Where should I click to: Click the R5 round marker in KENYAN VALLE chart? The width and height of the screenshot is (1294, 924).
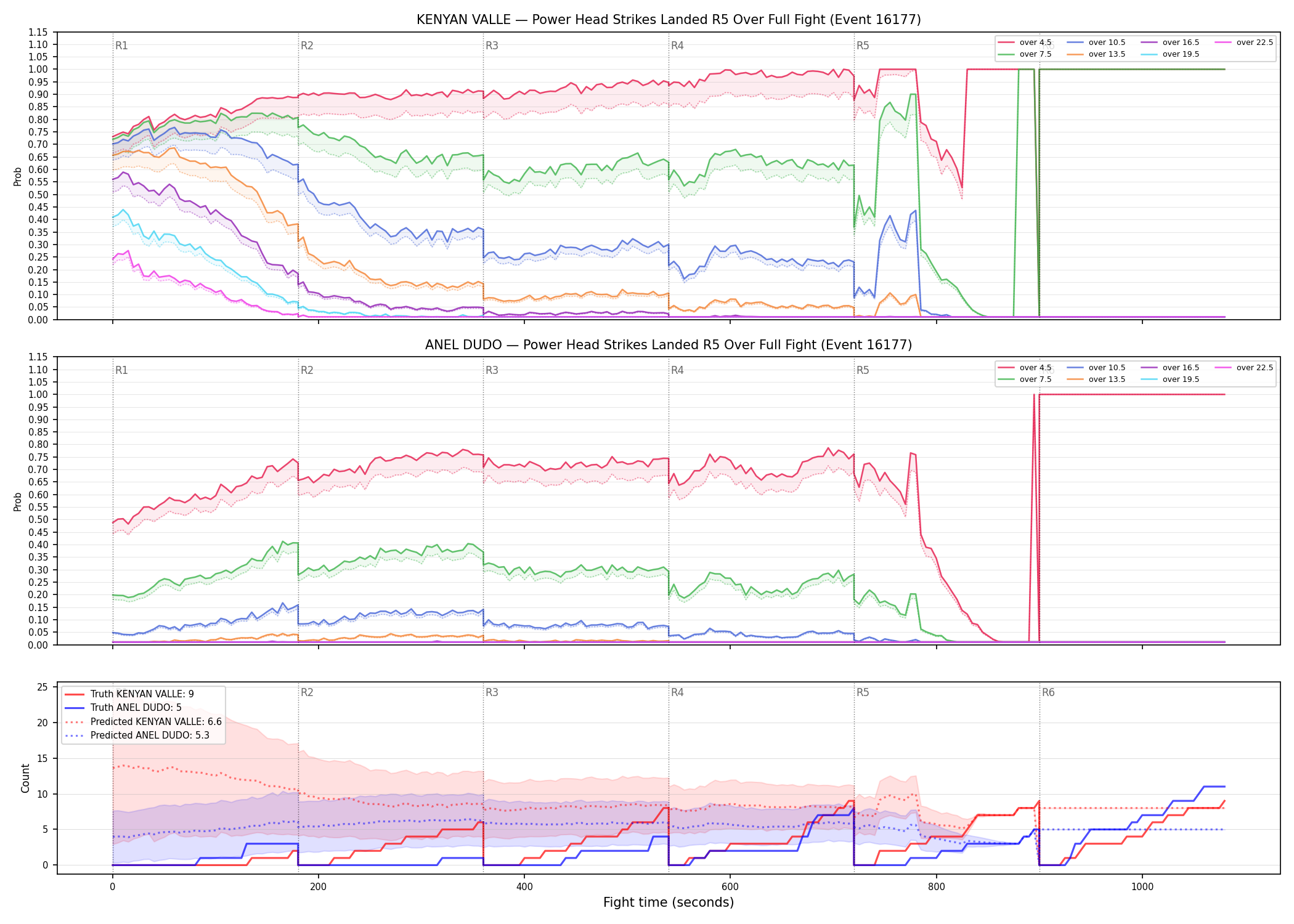863,46
